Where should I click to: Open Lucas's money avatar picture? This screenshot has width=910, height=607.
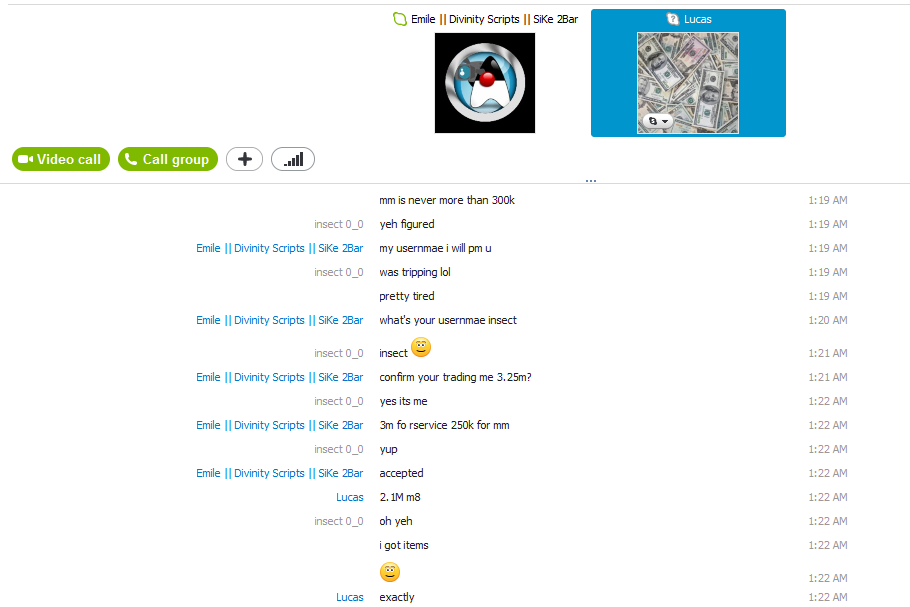pyautogui.click(x=688, y=83)
